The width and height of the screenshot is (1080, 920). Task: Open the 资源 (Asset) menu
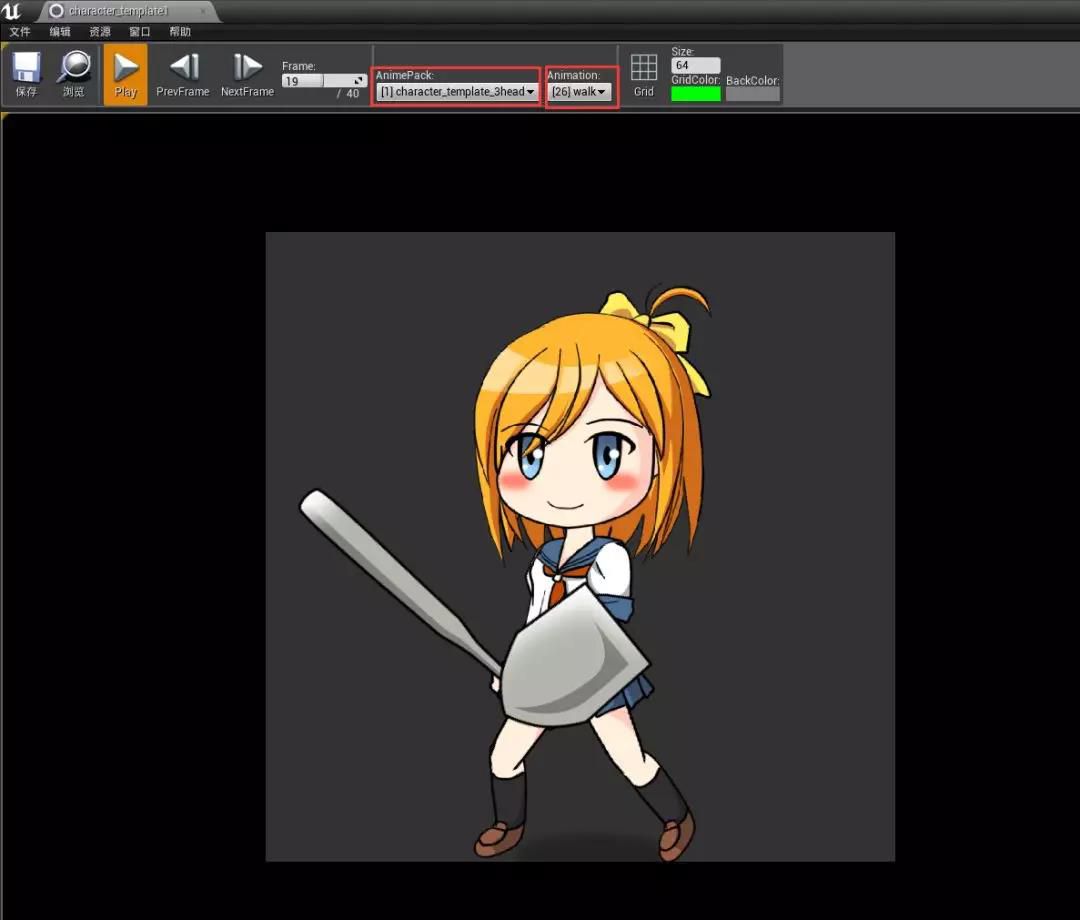[100, 32]
